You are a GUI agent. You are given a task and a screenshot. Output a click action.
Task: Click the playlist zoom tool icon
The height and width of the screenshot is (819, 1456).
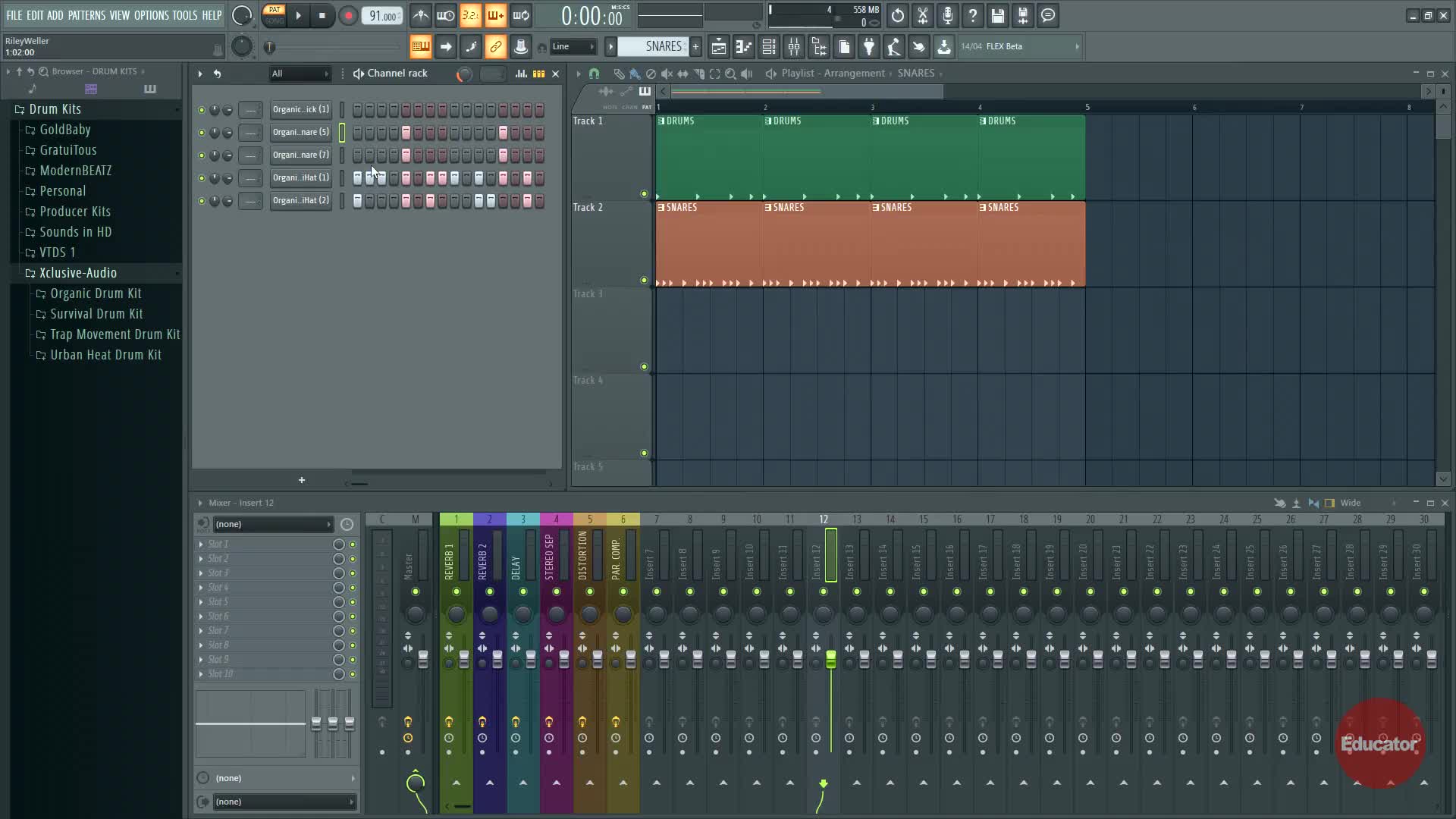coord(730,74)
